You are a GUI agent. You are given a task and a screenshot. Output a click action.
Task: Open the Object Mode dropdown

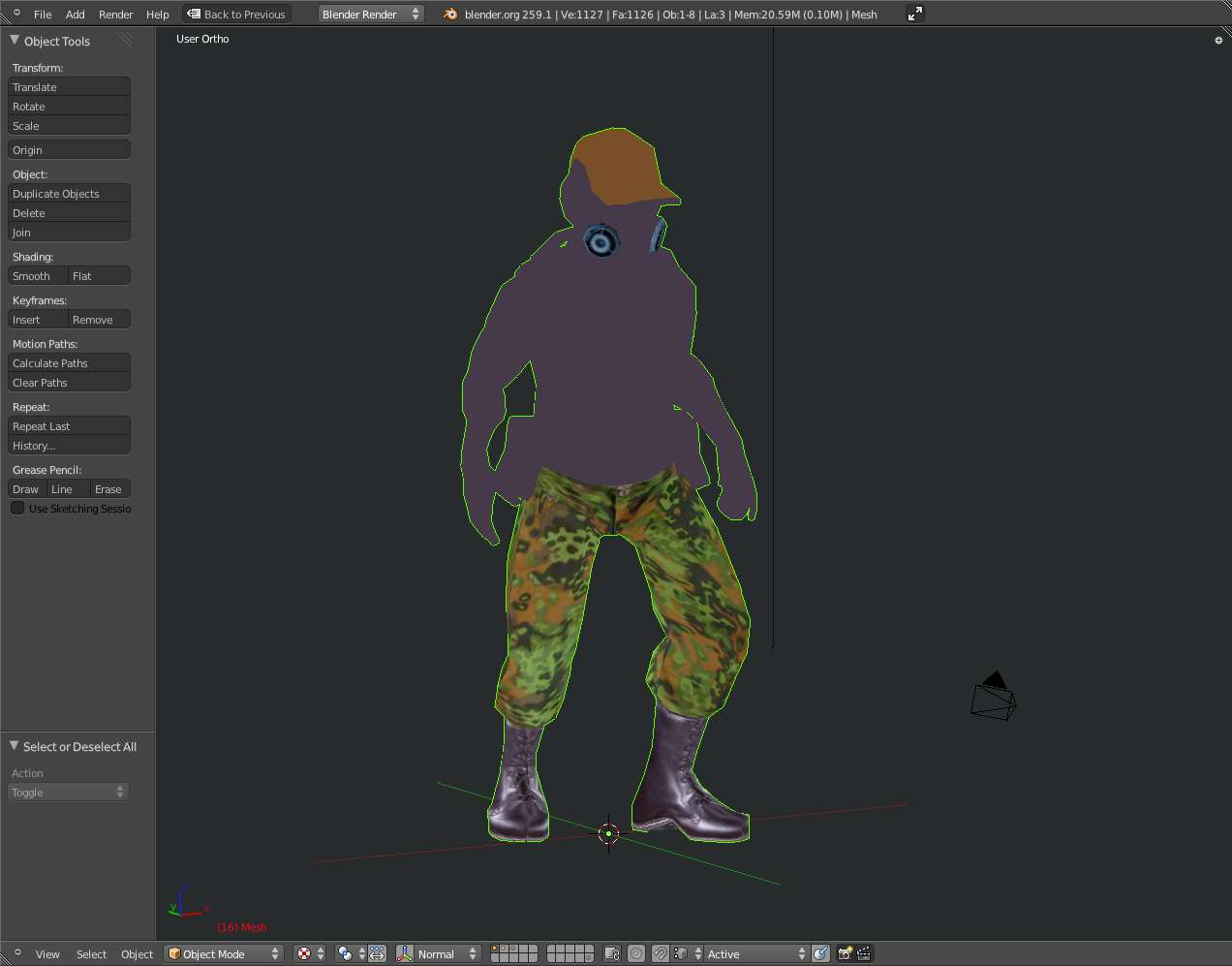224,953
